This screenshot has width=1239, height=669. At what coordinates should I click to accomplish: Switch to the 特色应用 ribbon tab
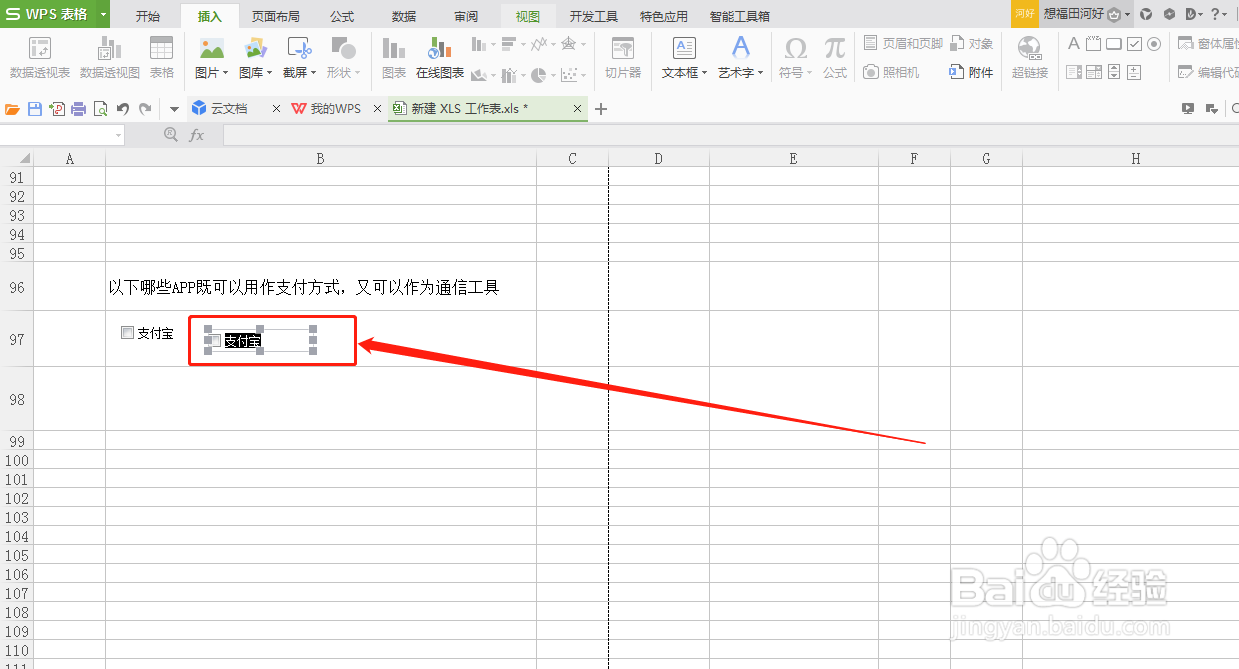(664, 16)
